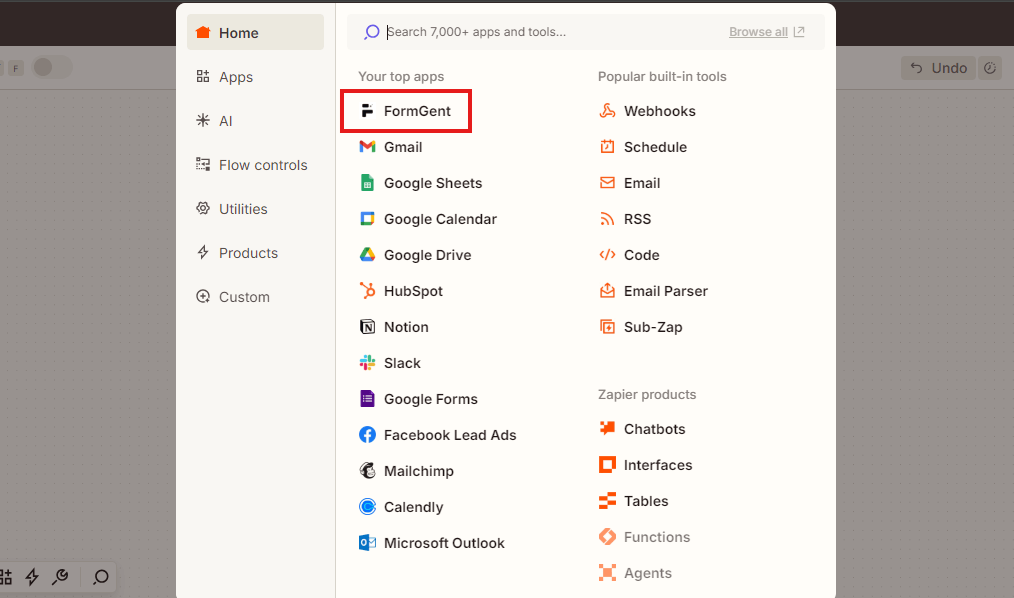Select the HubSpot app
Screen dimensions: 1014x598
(400, 292)
